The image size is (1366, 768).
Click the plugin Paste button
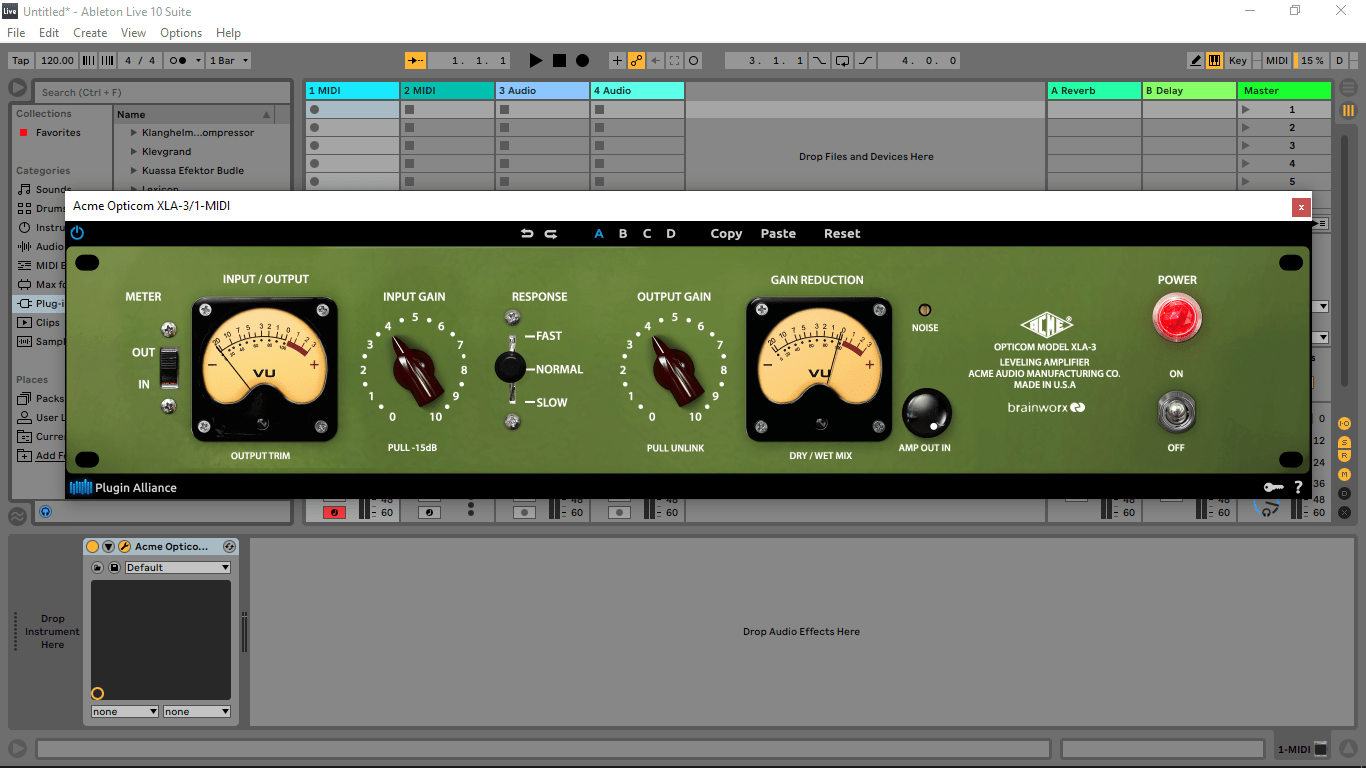(x=778, y=234)
